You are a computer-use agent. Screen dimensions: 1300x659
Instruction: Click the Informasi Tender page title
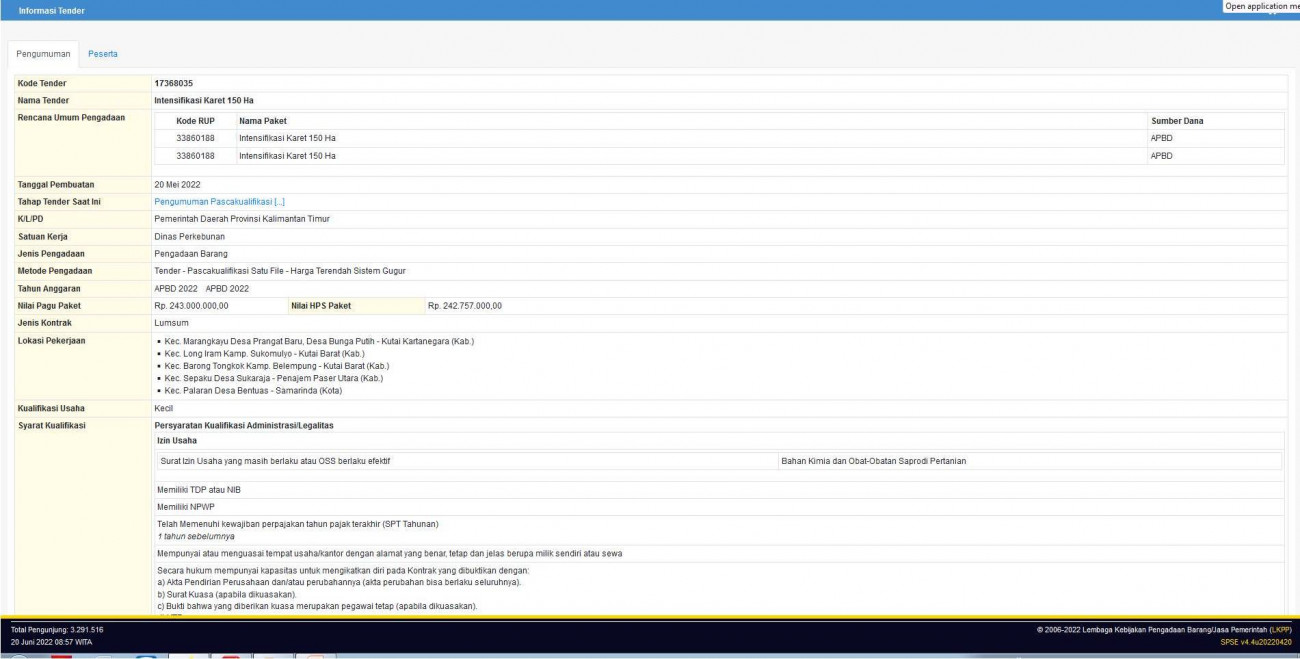click(51, 10)
